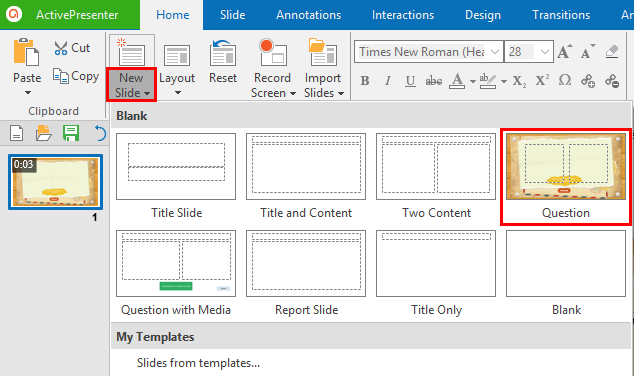
Task: Save the project with green disk icon
Action: 71,133
